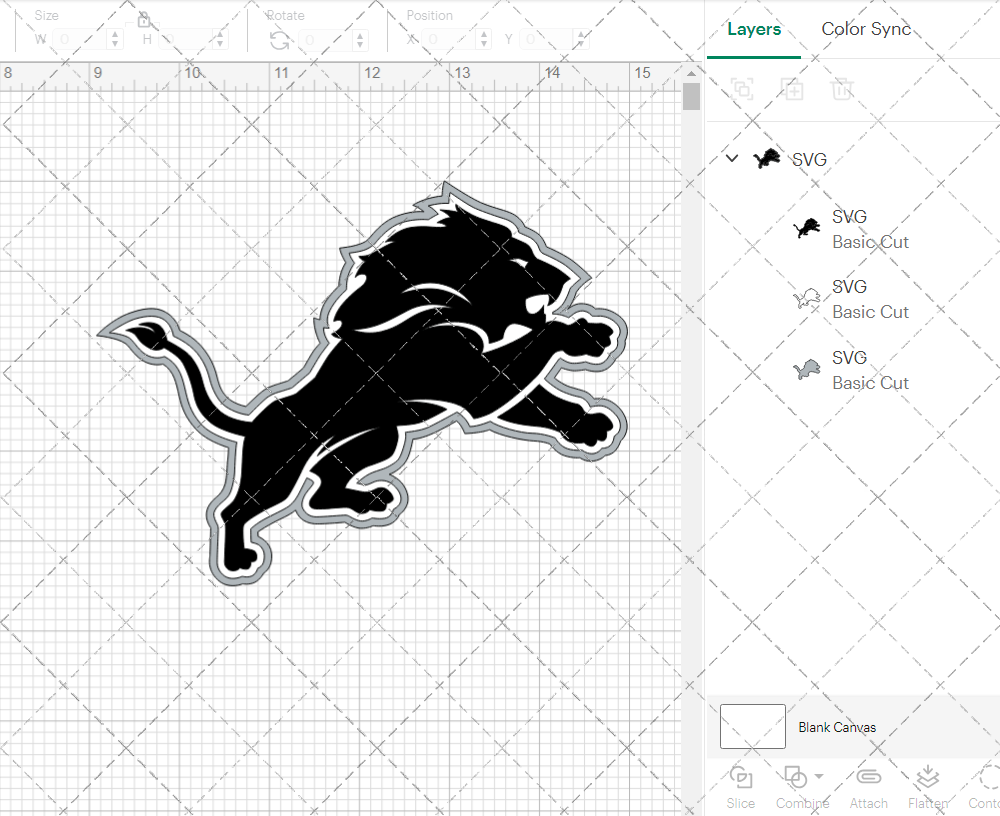This screenshot has height=816, width=1000.
Task: Select the white outline lion SVG layer
Action: (x=850, y=299)
